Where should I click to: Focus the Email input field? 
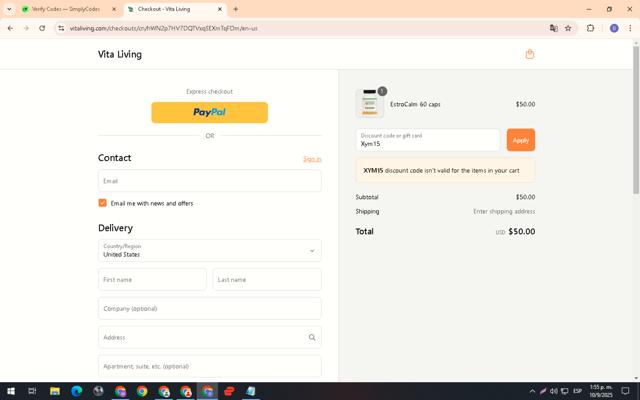coord(209,181)
